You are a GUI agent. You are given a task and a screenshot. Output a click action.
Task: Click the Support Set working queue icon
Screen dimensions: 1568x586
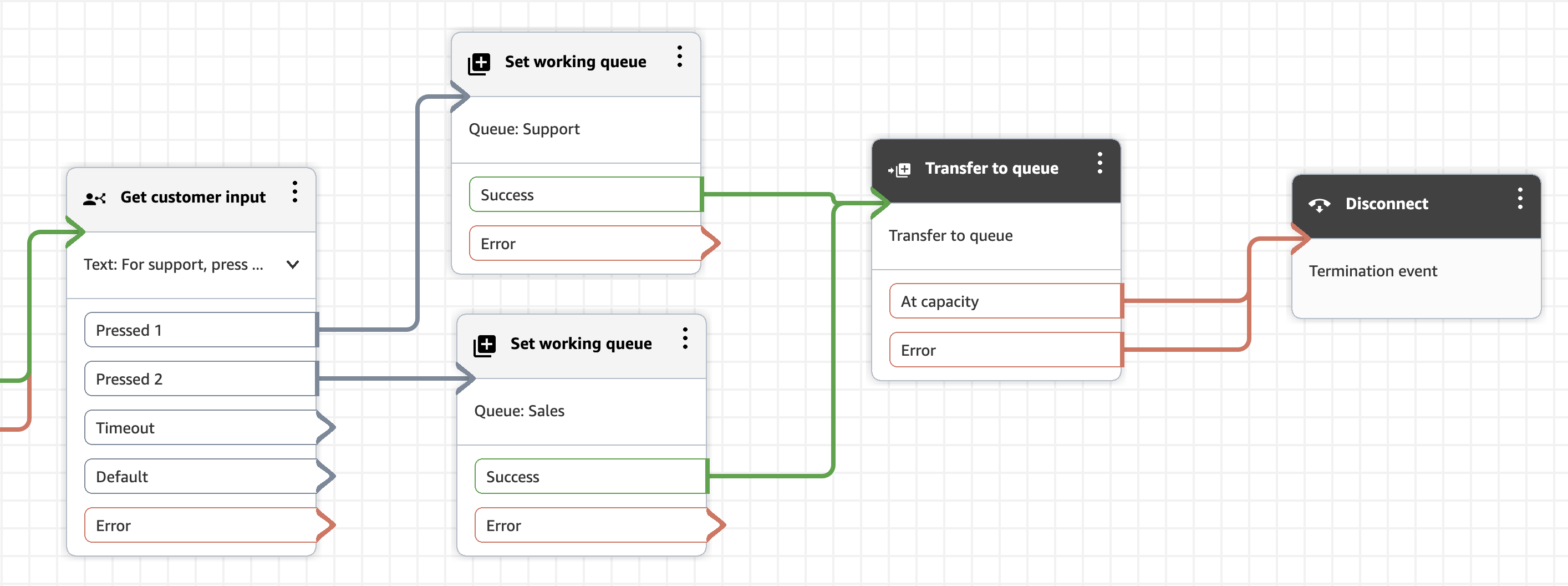point(479,63)
